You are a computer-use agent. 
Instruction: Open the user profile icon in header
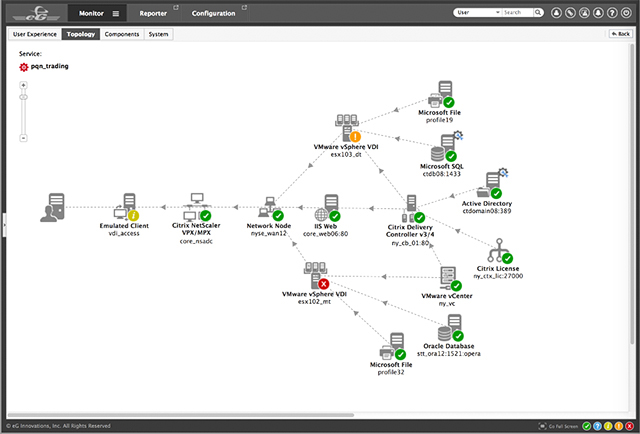(x=556, y=13)
